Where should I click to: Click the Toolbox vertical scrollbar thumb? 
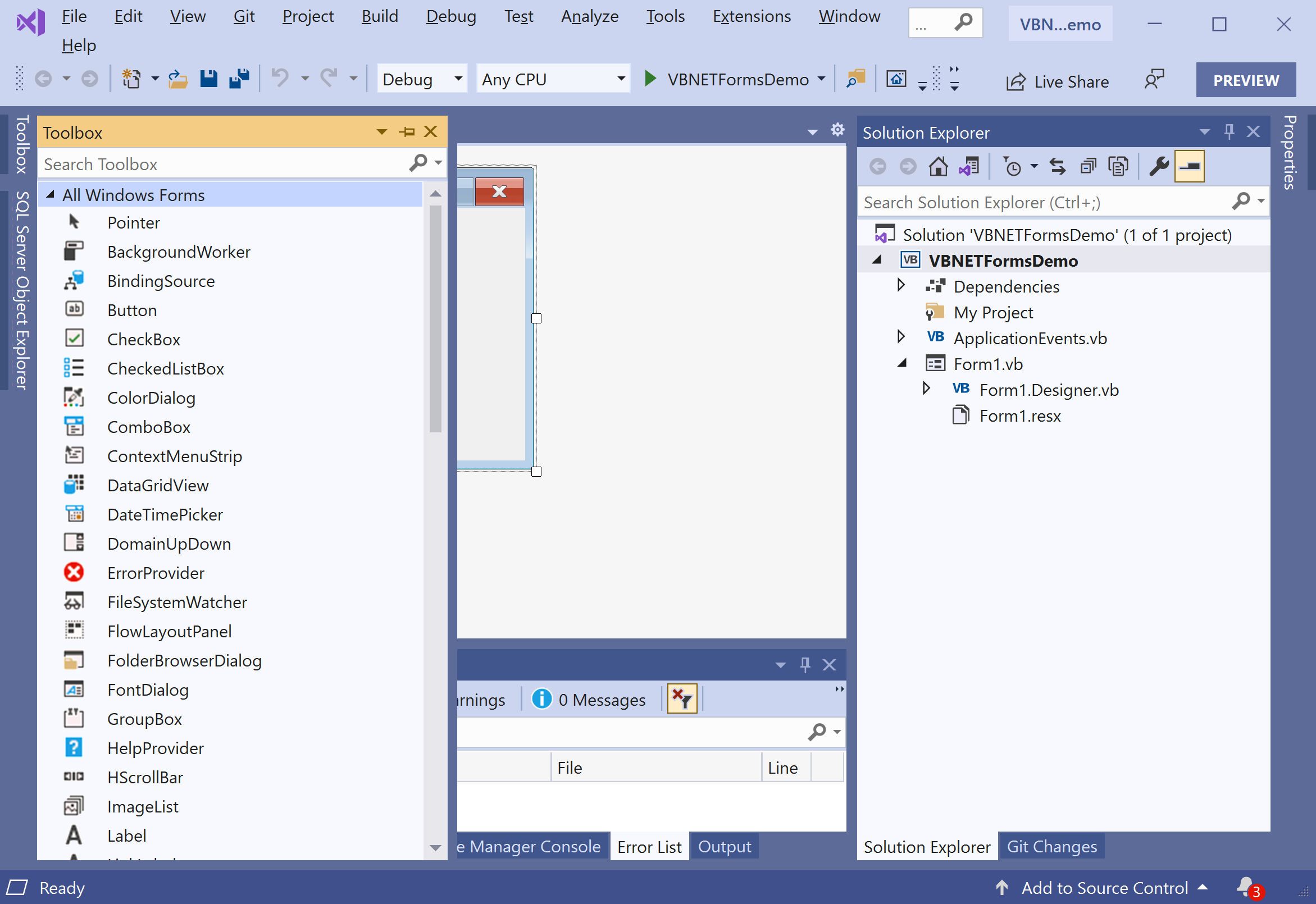[x=435, y=318]
